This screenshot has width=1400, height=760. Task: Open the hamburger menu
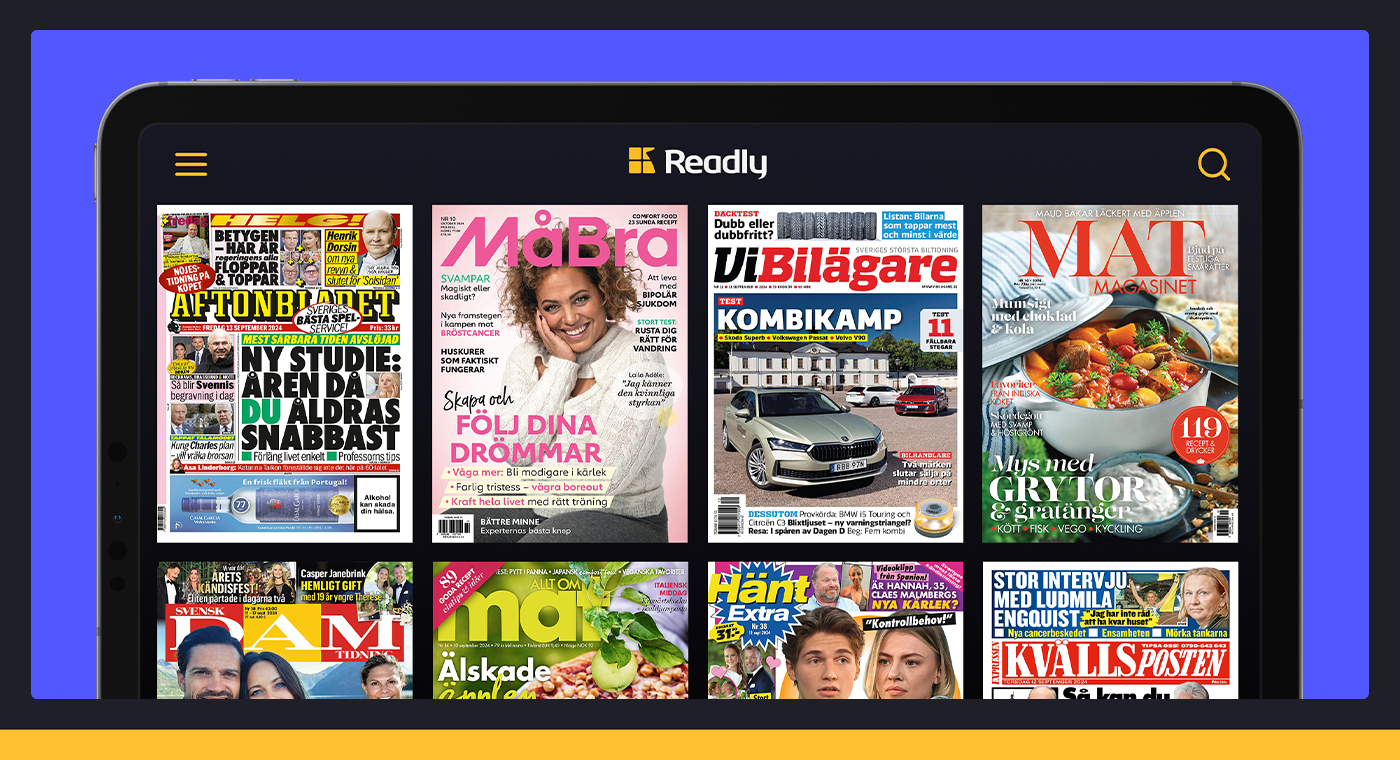pos(191,164)
